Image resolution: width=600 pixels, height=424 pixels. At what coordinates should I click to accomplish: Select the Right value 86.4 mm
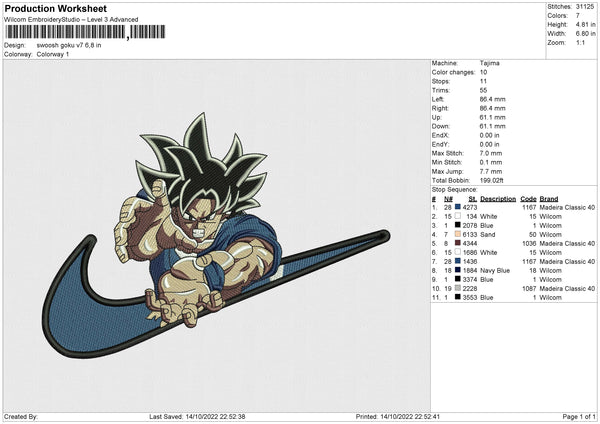pos(492,108)
